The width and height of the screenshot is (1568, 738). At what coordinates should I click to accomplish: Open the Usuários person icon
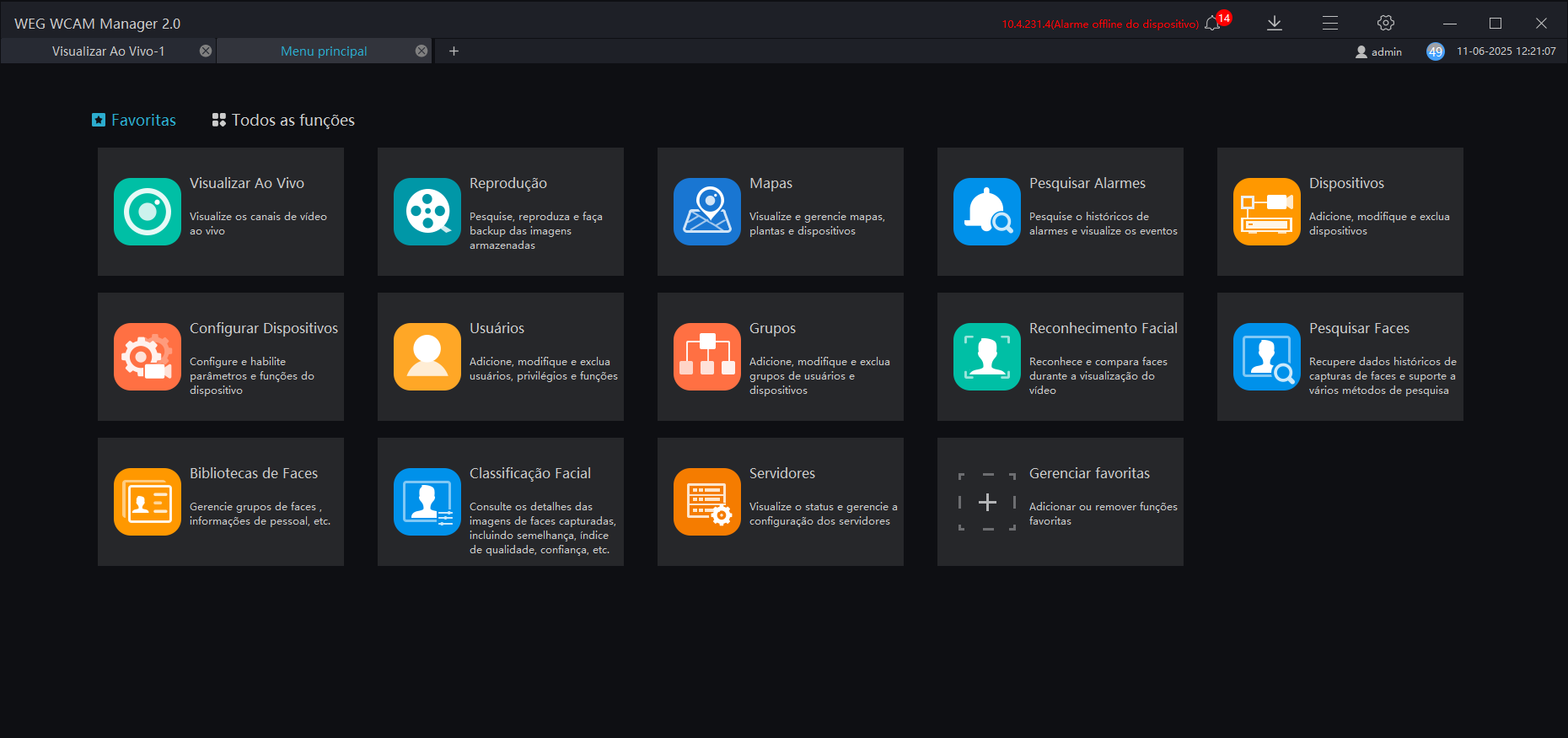pyautogui.click(x=427, y=357)
